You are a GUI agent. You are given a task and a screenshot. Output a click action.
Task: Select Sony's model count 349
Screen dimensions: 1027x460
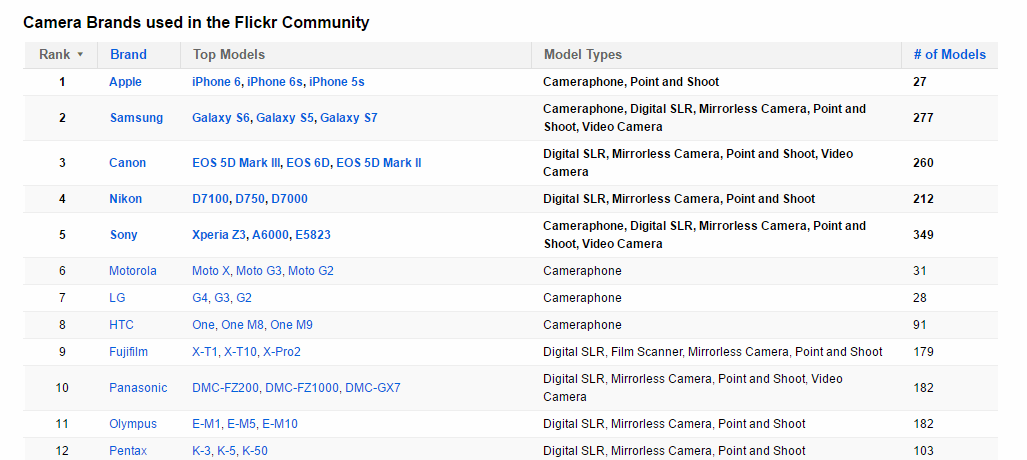pyautogui.click(x=923, y=235)
